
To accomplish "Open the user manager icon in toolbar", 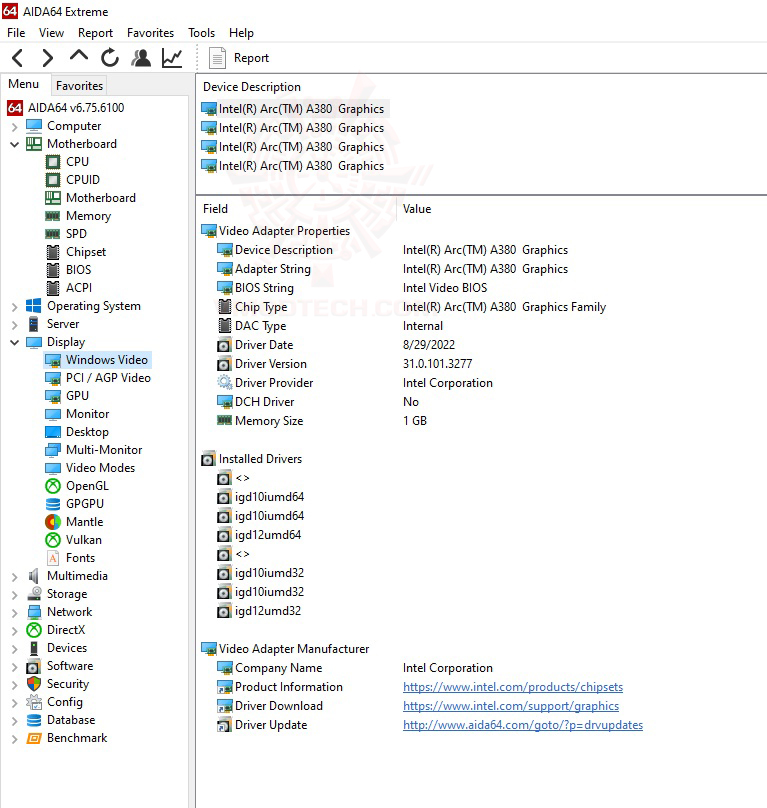I will [x=141, y=58].
